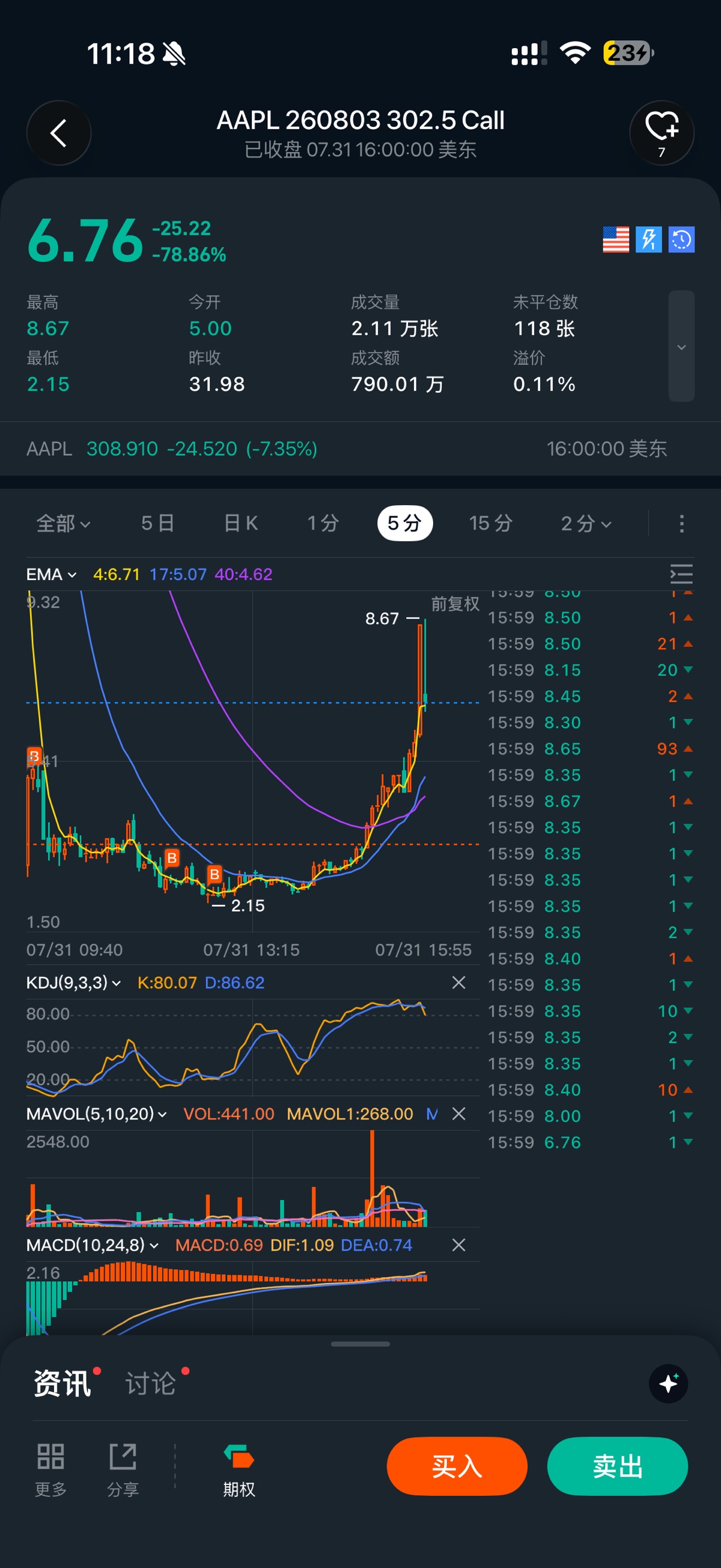
Task: Open the 2分 interval dropdown
Action: pyautogui.click(x=586, y=524)
